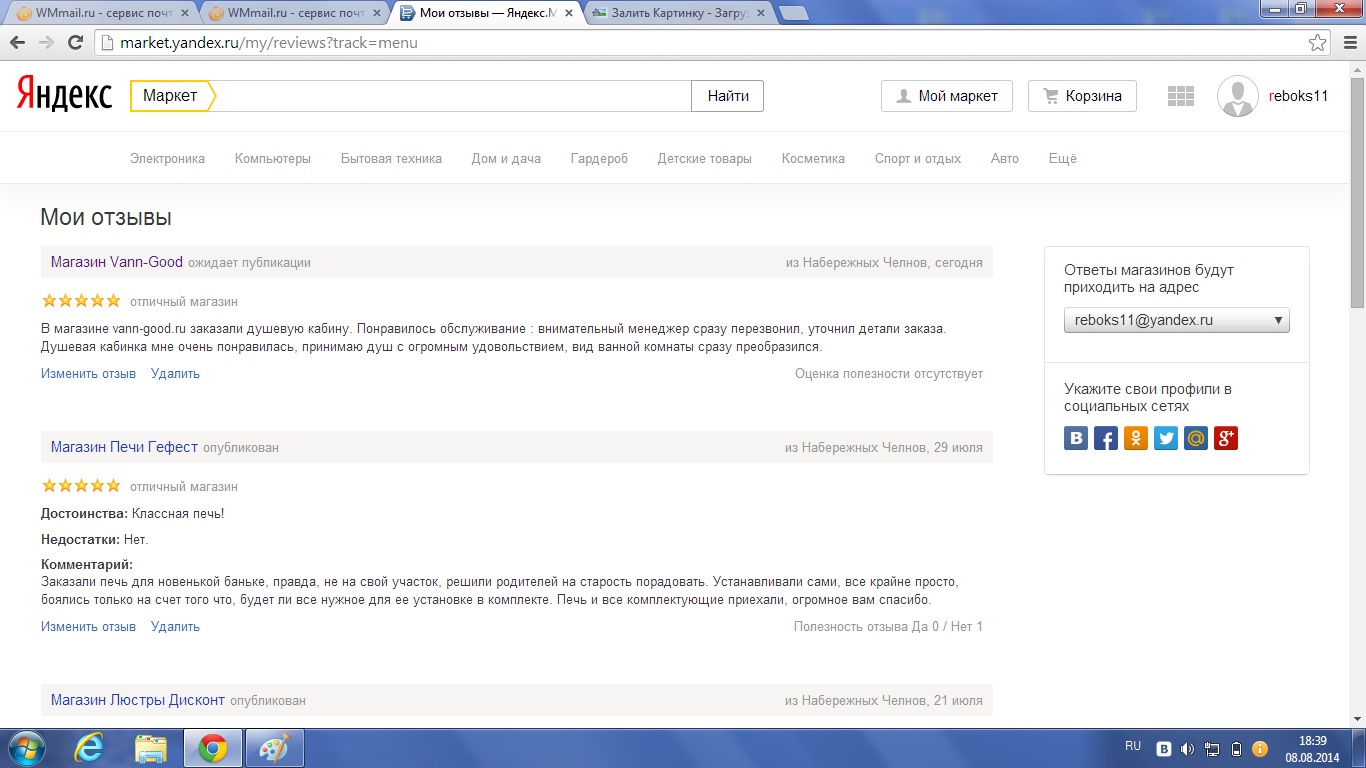Expand the Ещё category menu
Screen dimensions: 1366x768
click(1062, 158)
